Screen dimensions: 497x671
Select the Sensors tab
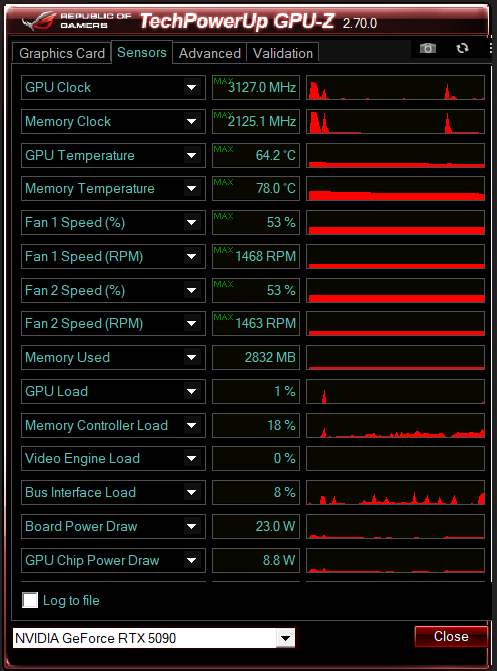click(142, 52)
